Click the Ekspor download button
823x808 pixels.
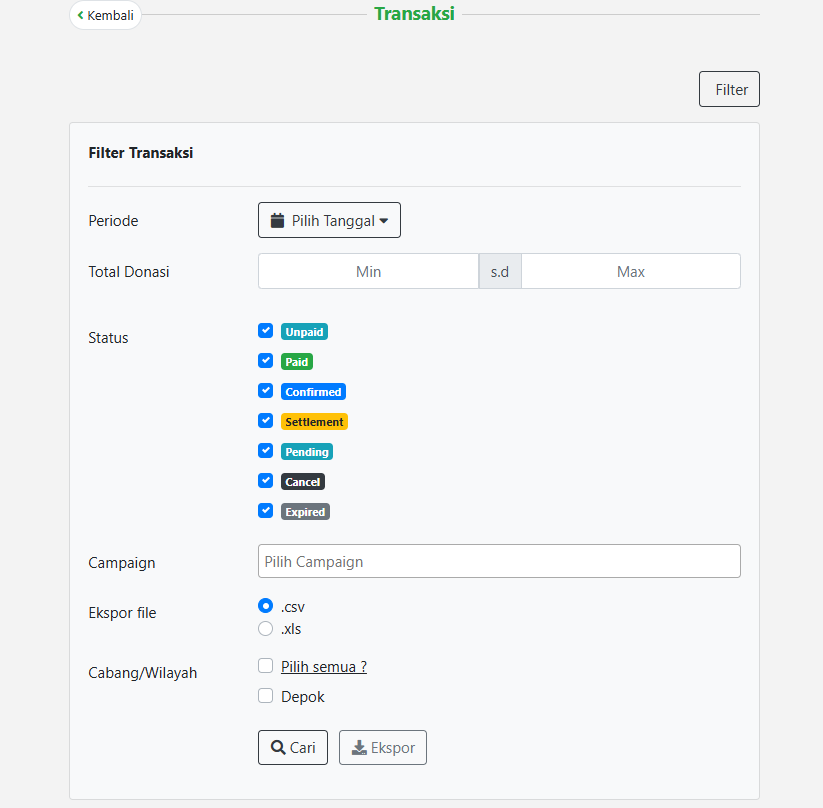pyautogui.click(x=382, y=747)
